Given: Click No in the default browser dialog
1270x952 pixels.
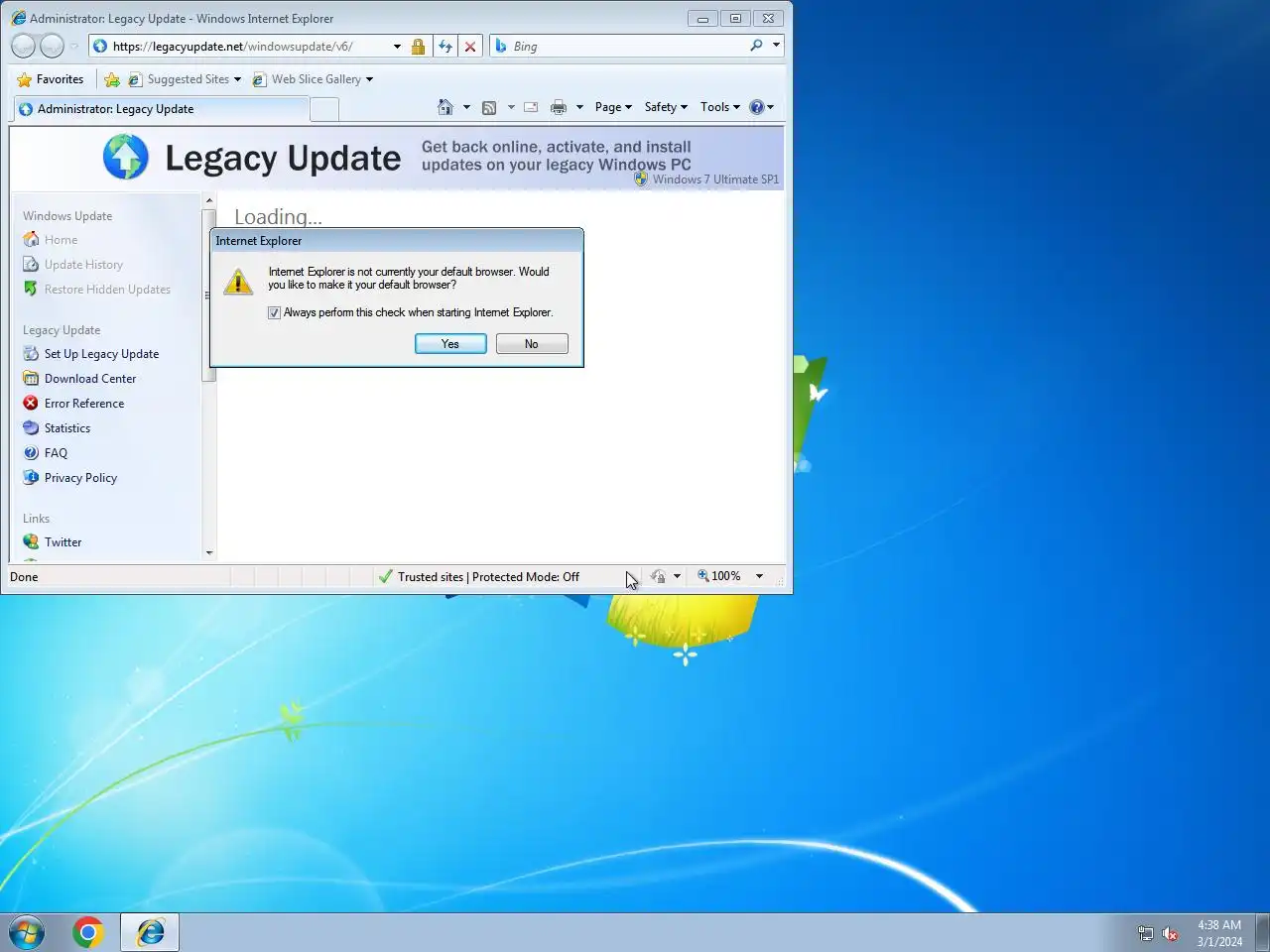Looking at the screenshot, I should coord(532,344).
